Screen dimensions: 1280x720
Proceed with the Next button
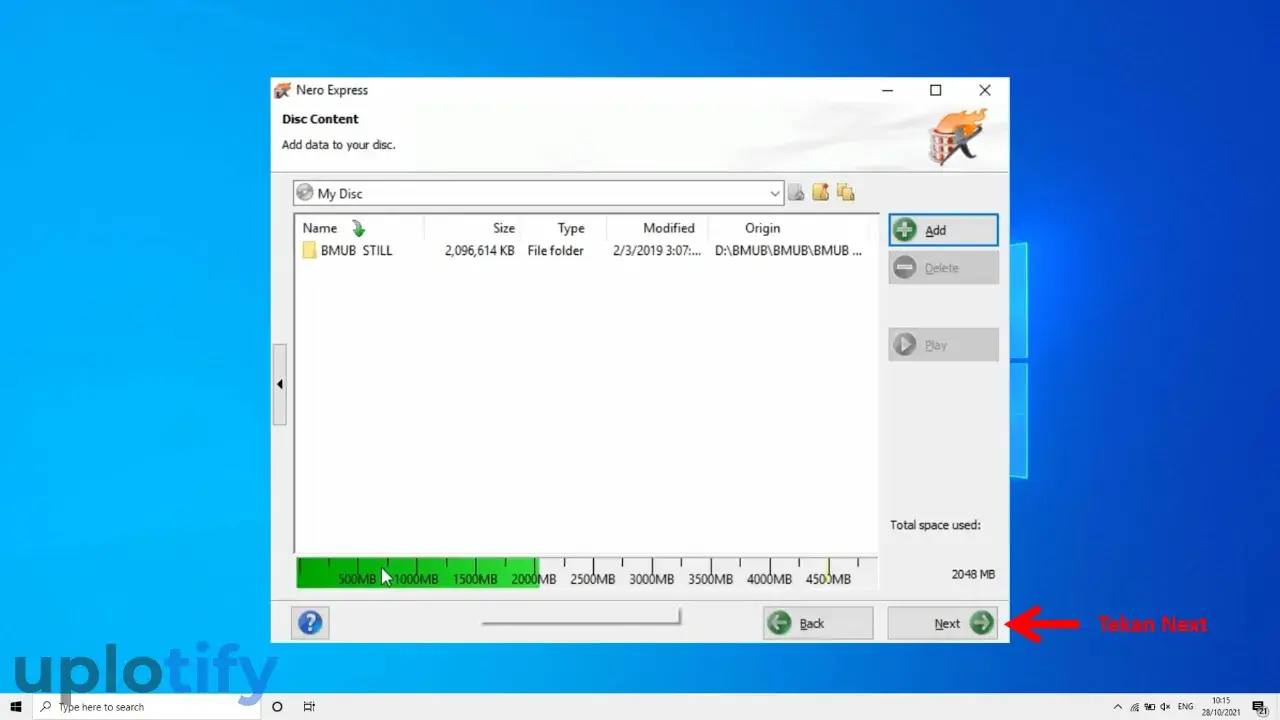click(x=943, y=624)
